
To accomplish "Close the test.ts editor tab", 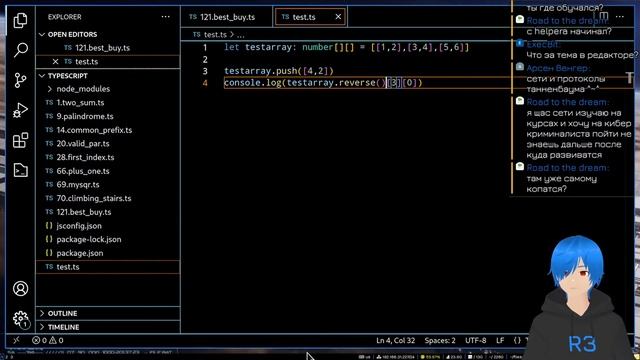I will pyautogui.click(x=338, y=17).
